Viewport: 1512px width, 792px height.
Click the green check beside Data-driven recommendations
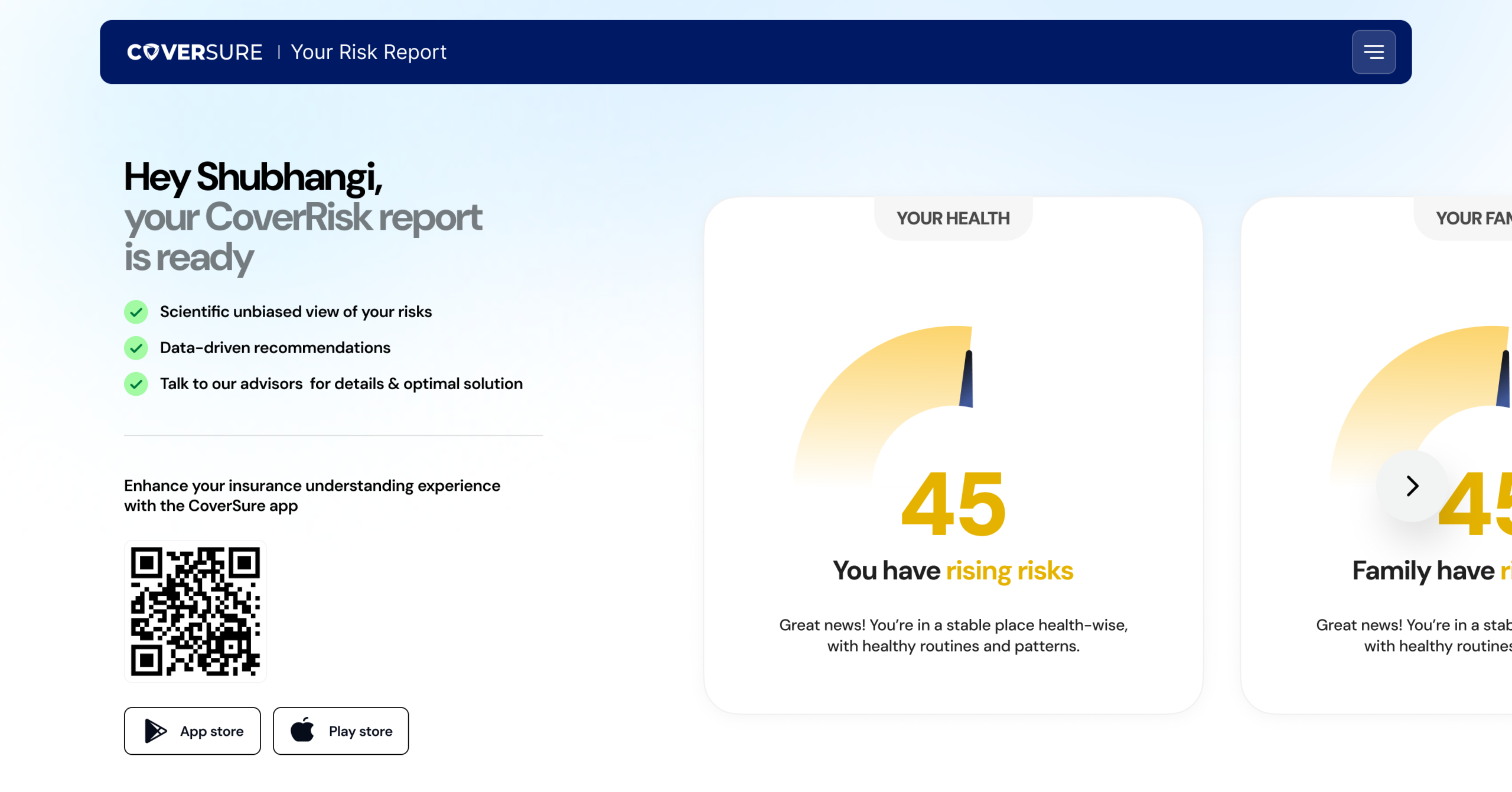tap(136, 348)
